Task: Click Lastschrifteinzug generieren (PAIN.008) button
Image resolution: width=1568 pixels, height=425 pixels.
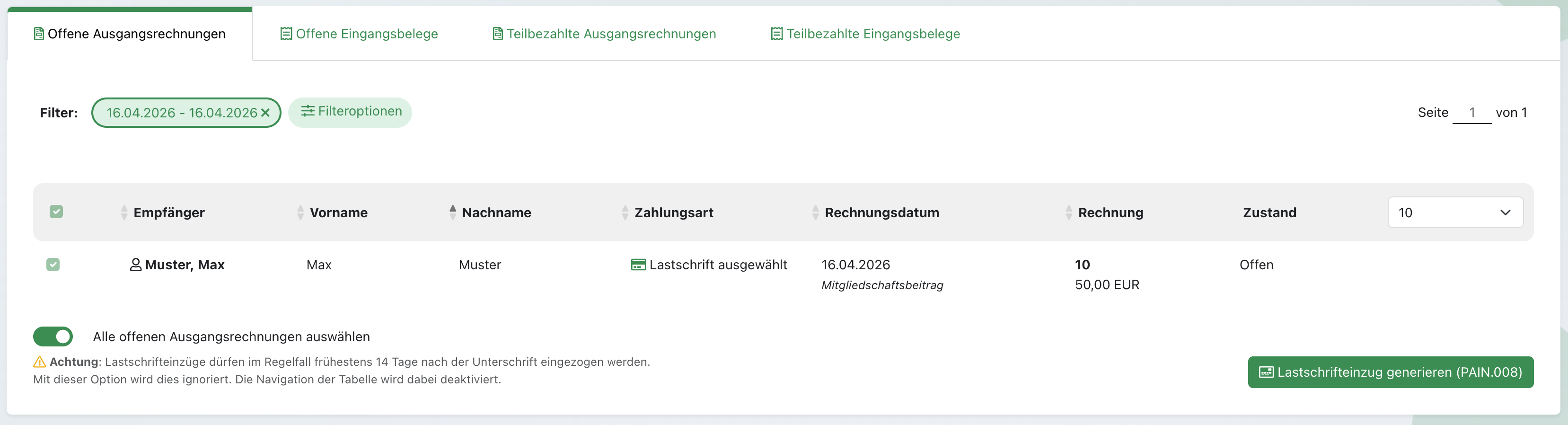Action: pyautogui.click(x=1390, y=372)
